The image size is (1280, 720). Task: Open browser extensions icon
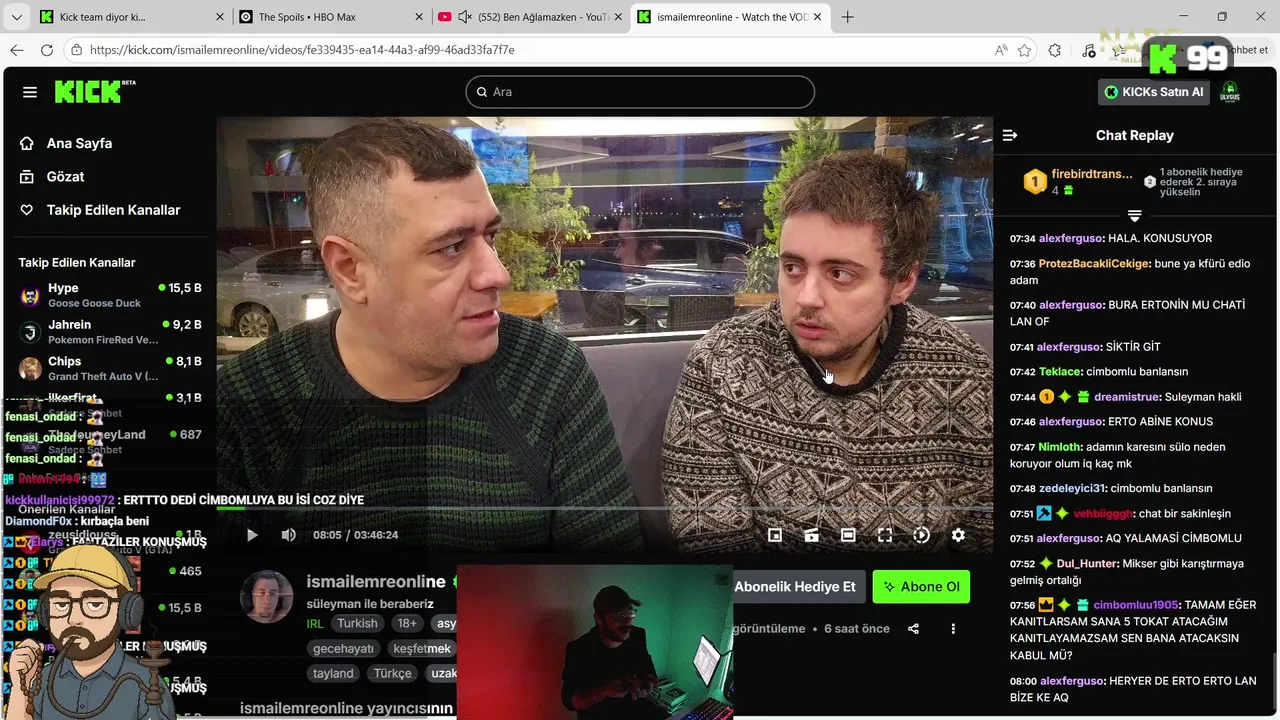tap(1055, 50)
